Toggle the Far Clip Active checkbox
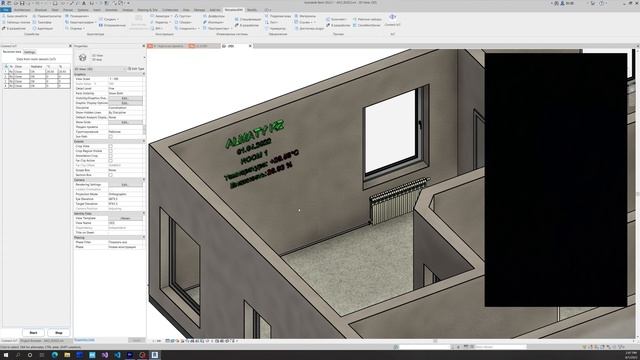The height and width of the screenshot is (360, 640). 110,160
